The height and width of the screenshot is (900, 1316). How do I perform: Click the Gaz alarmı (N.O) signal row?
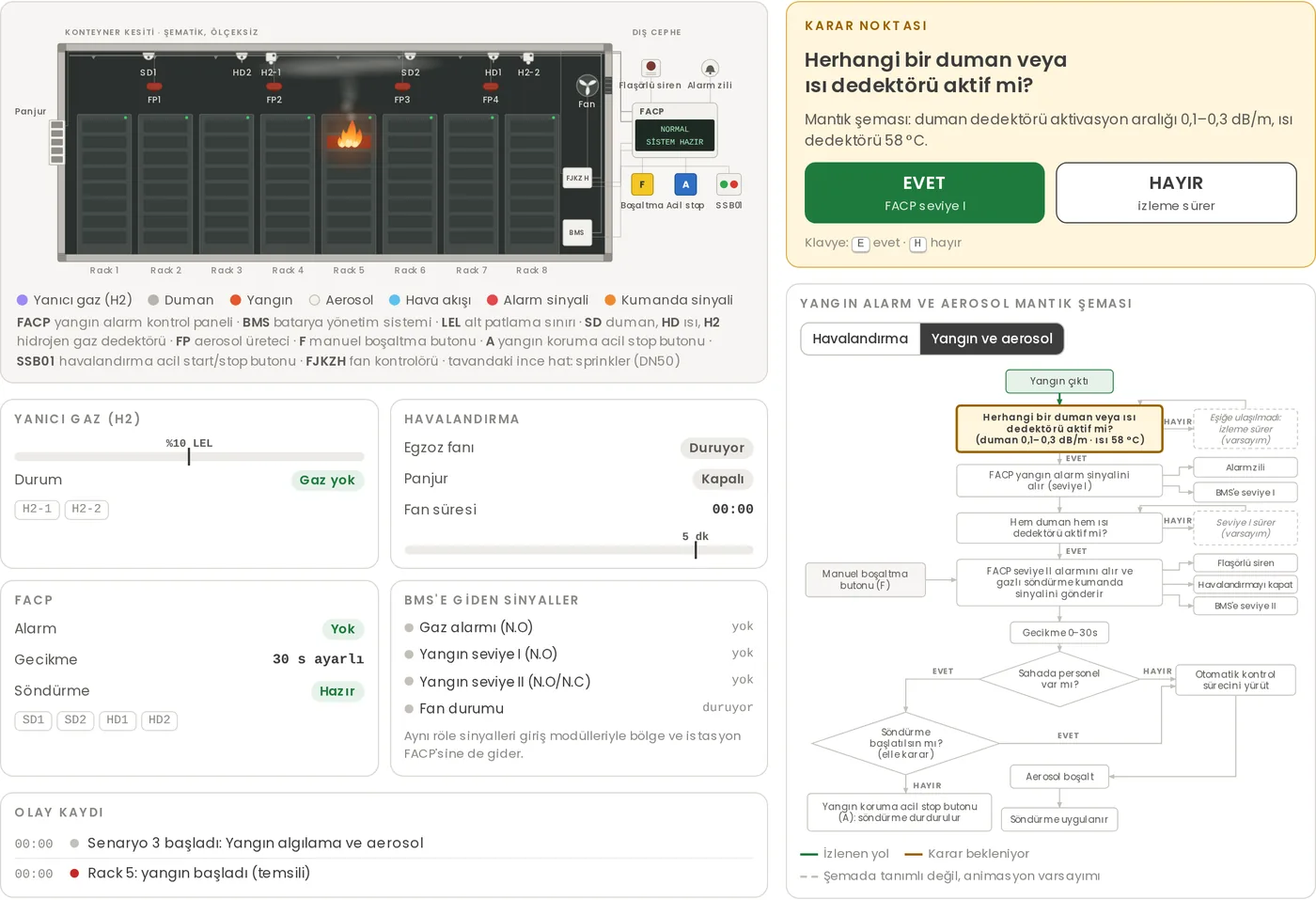click(579, 627)
